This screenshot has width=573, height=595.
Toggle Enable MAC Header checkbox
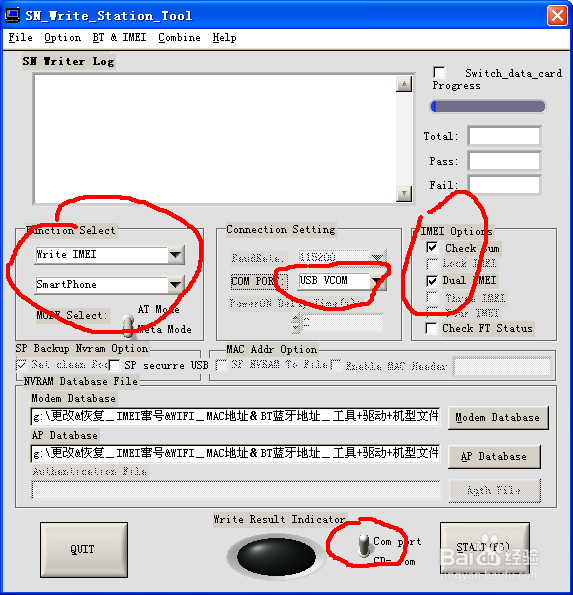click(x=336, y=365)
